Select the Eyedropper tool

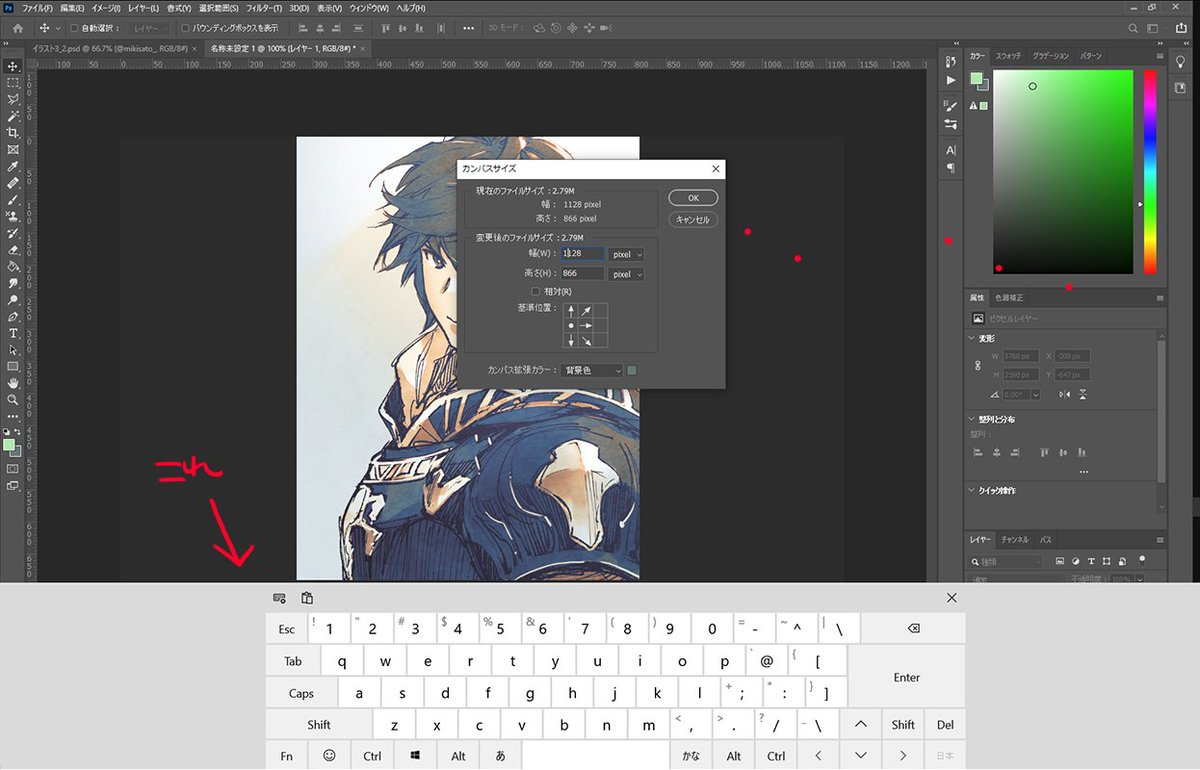pos(14,167)
